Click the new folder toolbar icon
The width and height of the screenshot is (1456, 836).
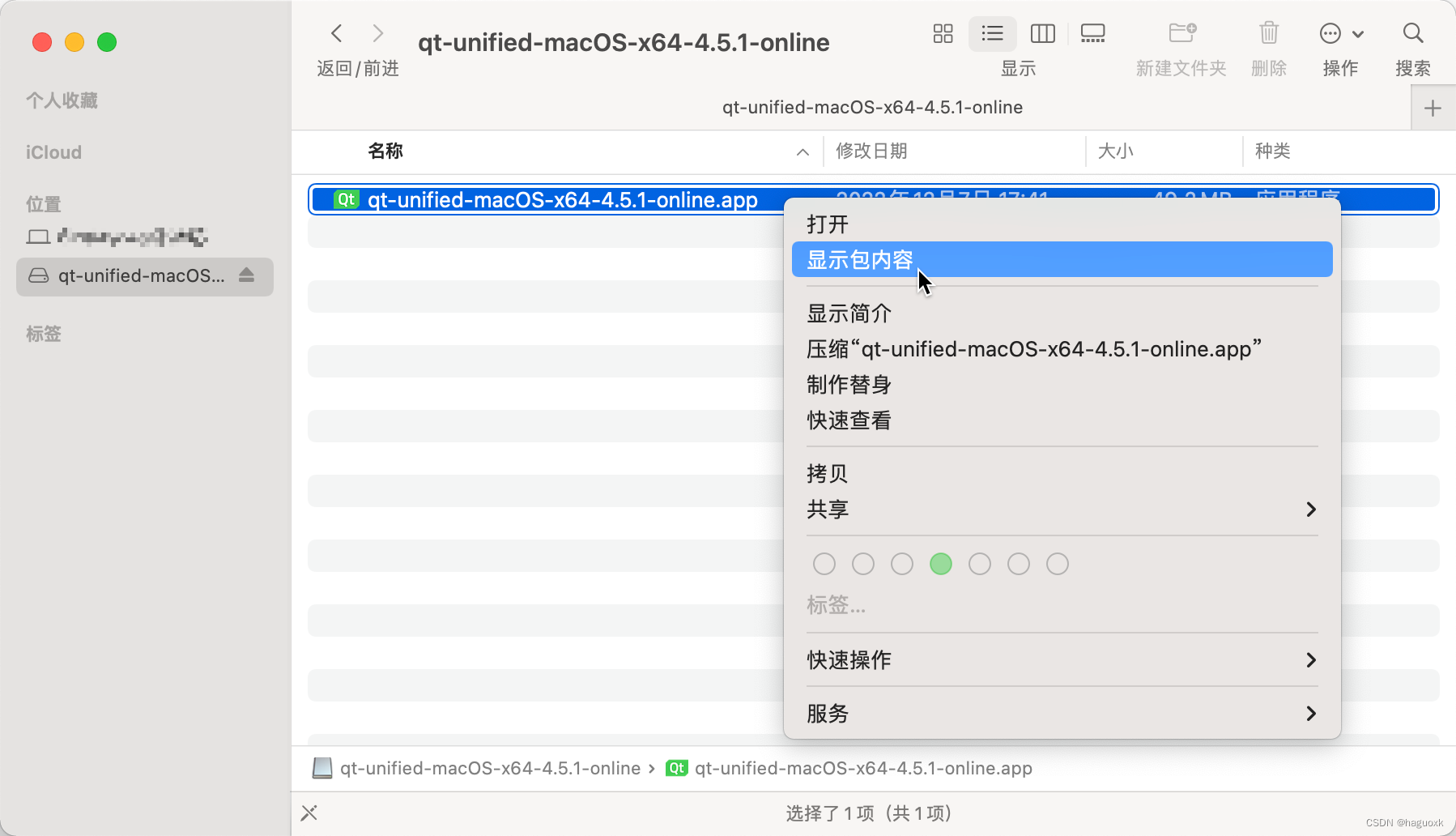click(x=1182, y=33)
